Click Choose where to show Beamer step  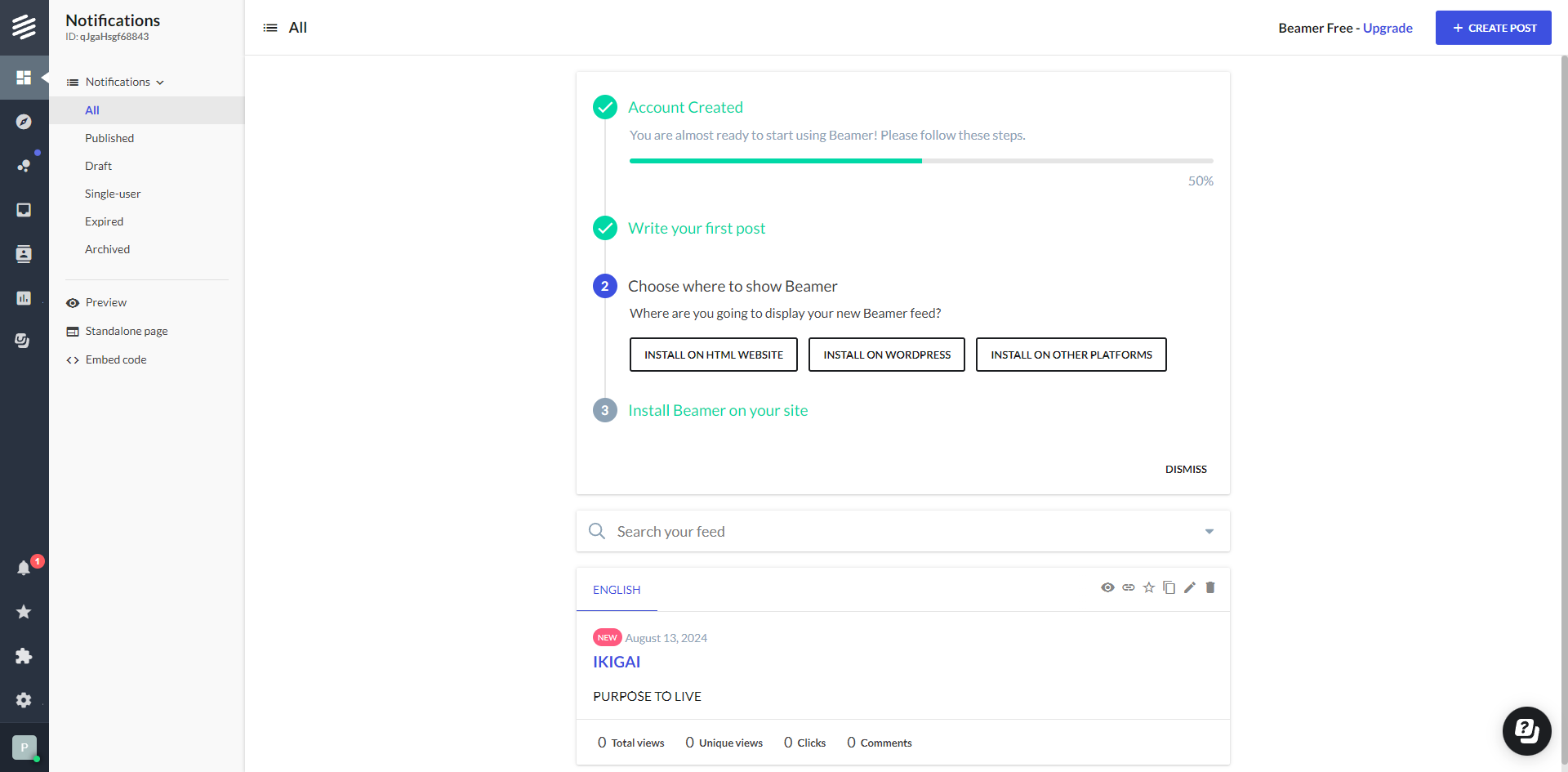[733, 286]
